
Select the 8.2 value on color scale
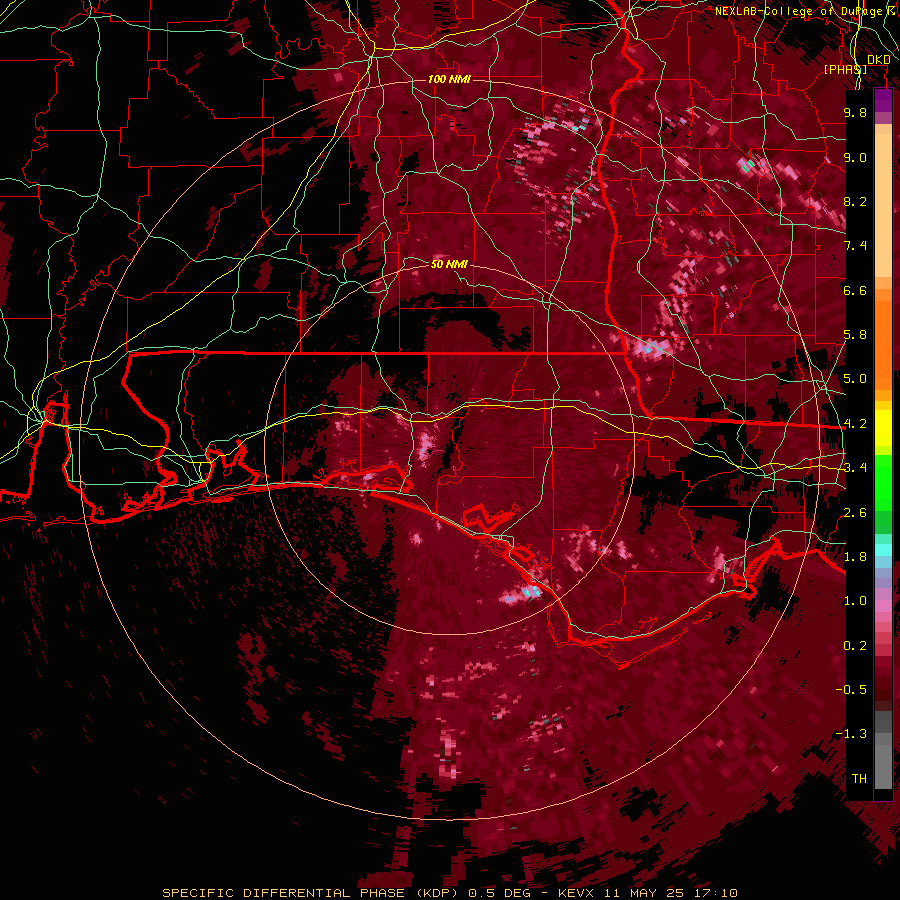click(855, 201)
